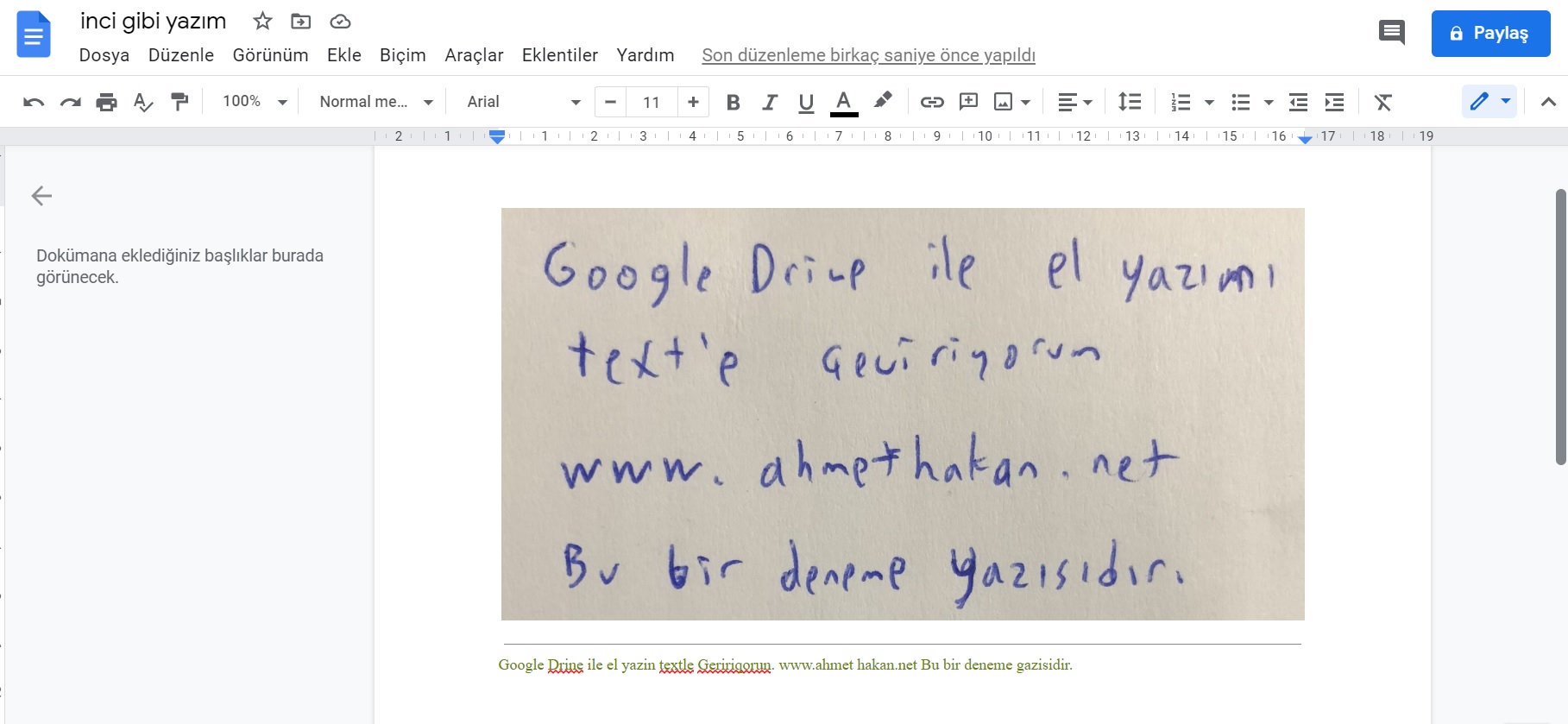1568x724 pixels.
Task: Close outline panel with back arrow
Action: [x=41, y=196]
